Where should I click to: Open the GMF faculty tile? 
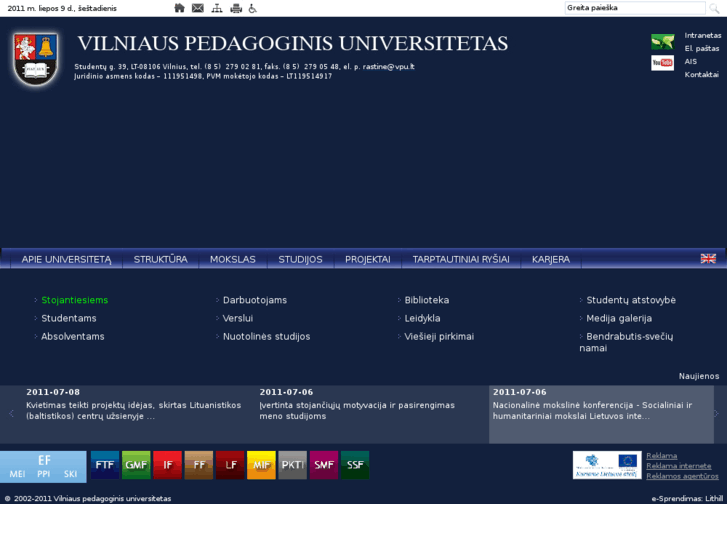coord(136,465)
